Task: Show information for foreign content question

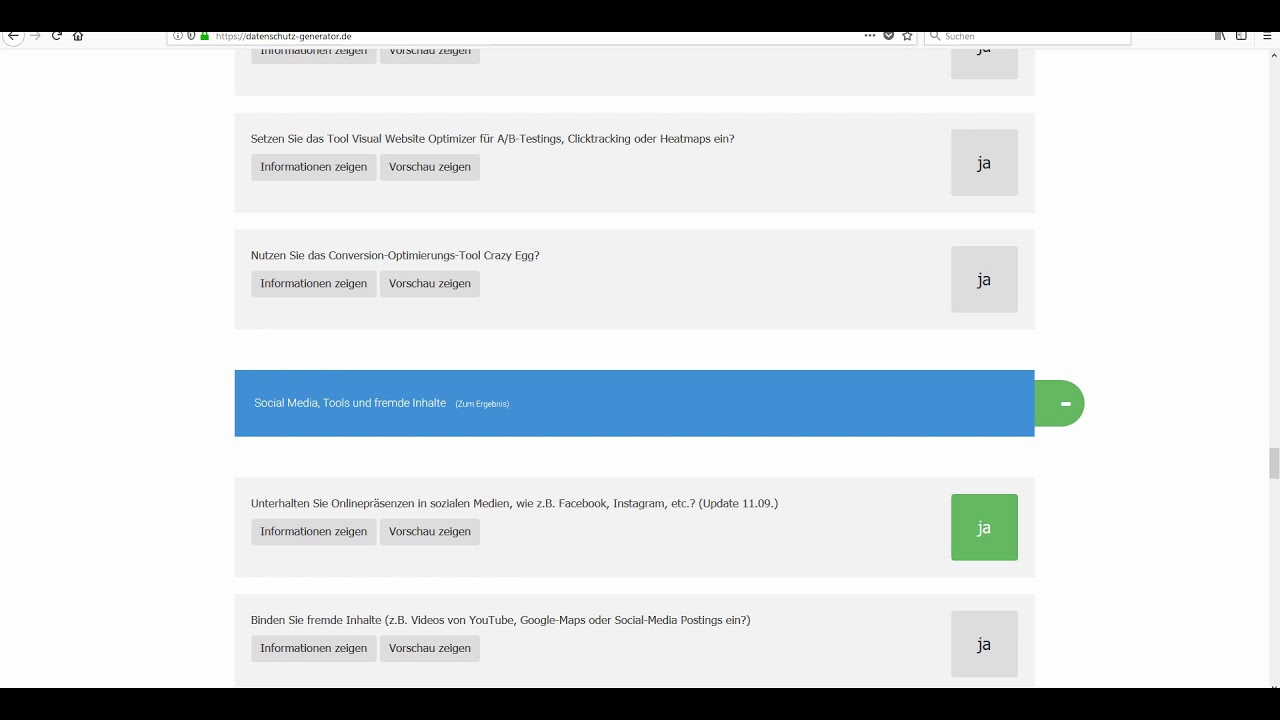Action: pos(314,649)
